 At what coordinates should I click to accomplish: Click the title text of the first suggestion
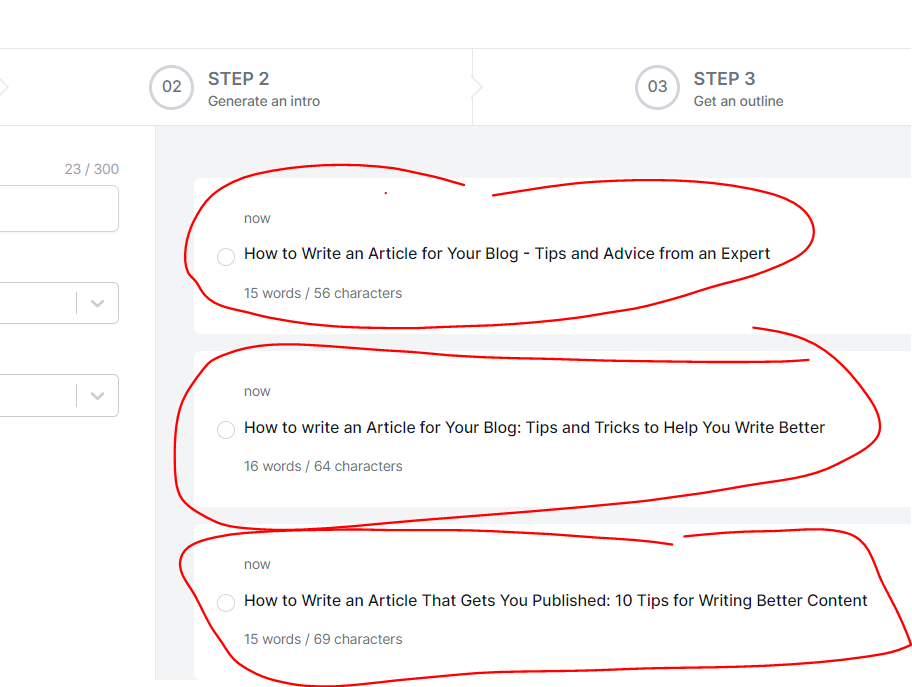point(508,253)
